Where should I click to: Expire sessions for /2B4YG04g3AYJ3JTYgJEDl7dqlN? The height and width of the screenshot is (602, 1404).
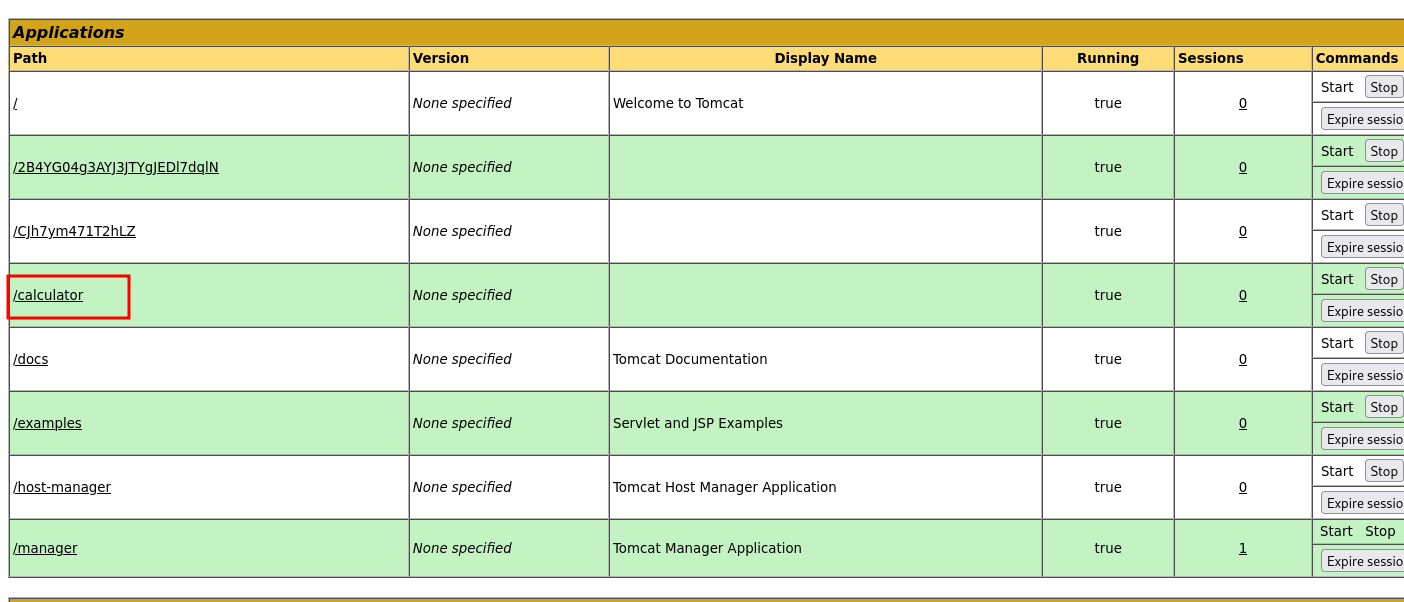(x=1363, y=183)
